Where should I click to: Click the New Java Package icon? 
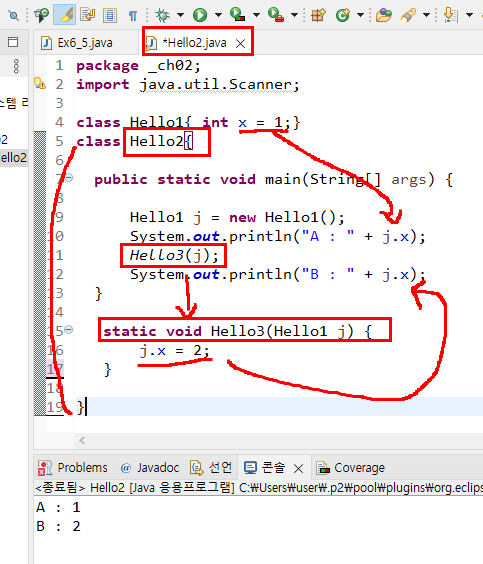[x=318, y=15]
